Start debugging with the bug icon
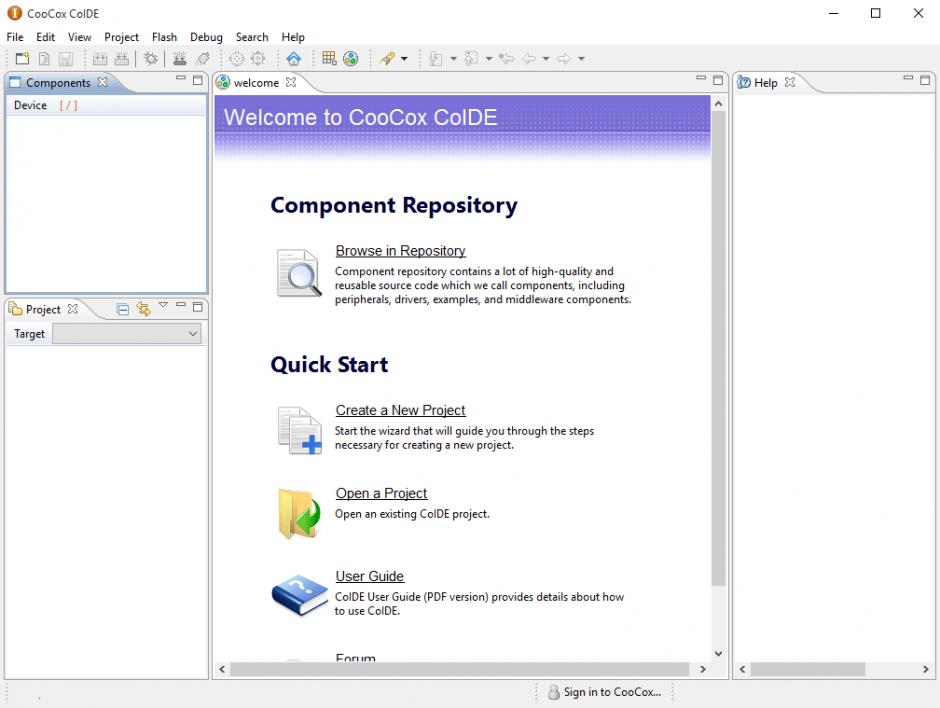Screen dimensions: 940x708 pyautogui.click(x=150, y=59)
